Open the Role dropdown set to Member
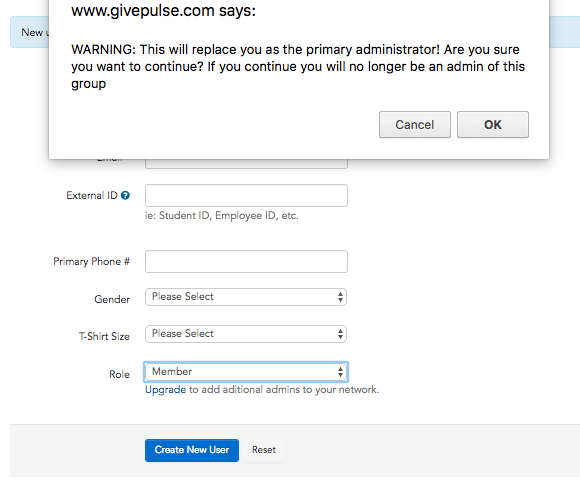 pyautogui.click(x=246, y=372)
